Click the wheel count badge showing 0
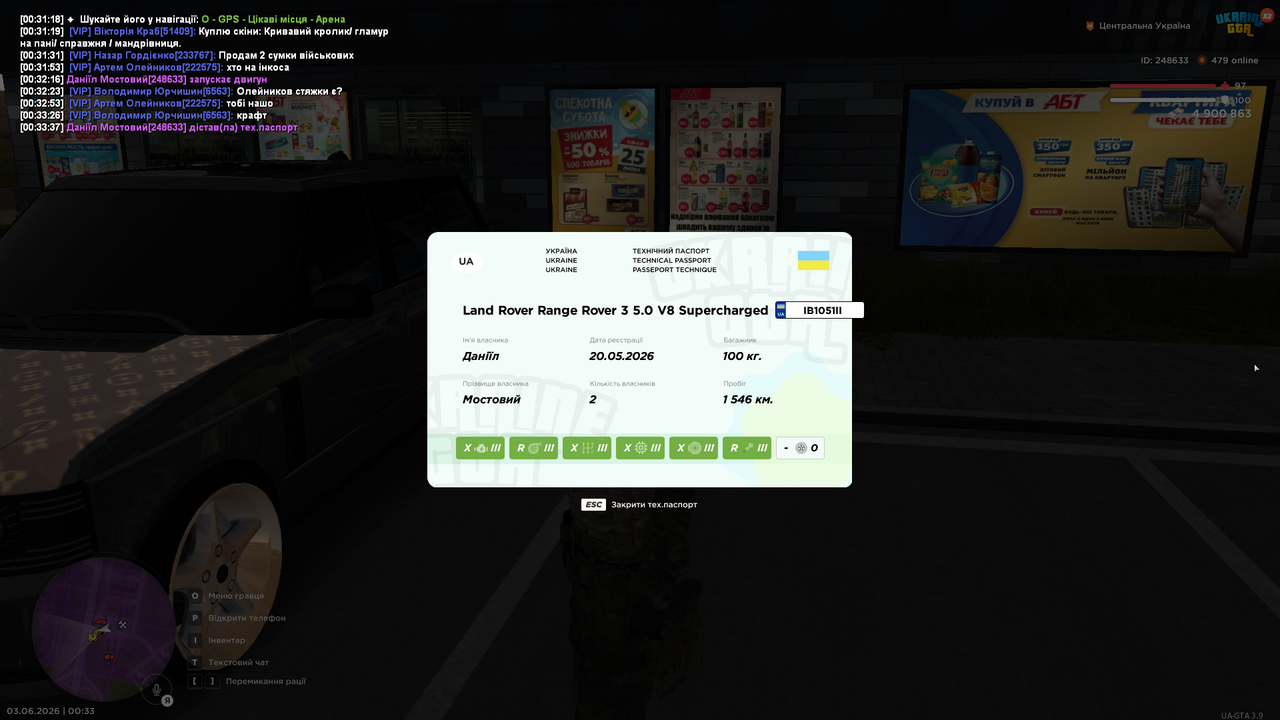 pos(800,448)
